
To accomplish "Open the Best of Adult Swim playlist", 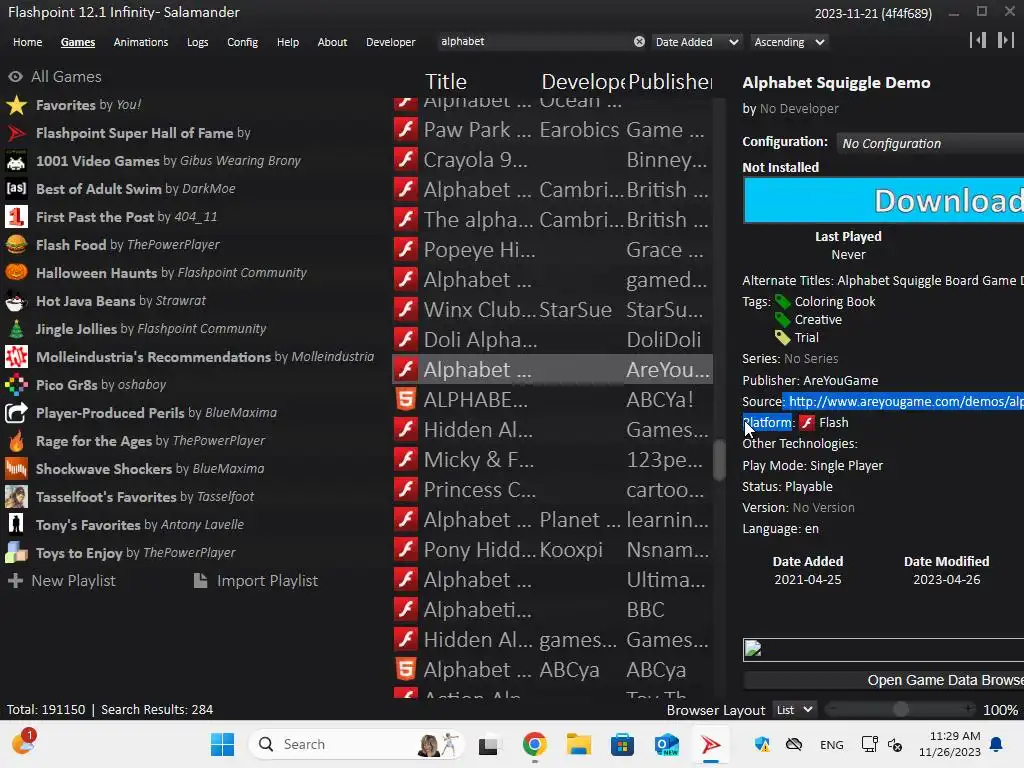I will (x=121, y=189).
